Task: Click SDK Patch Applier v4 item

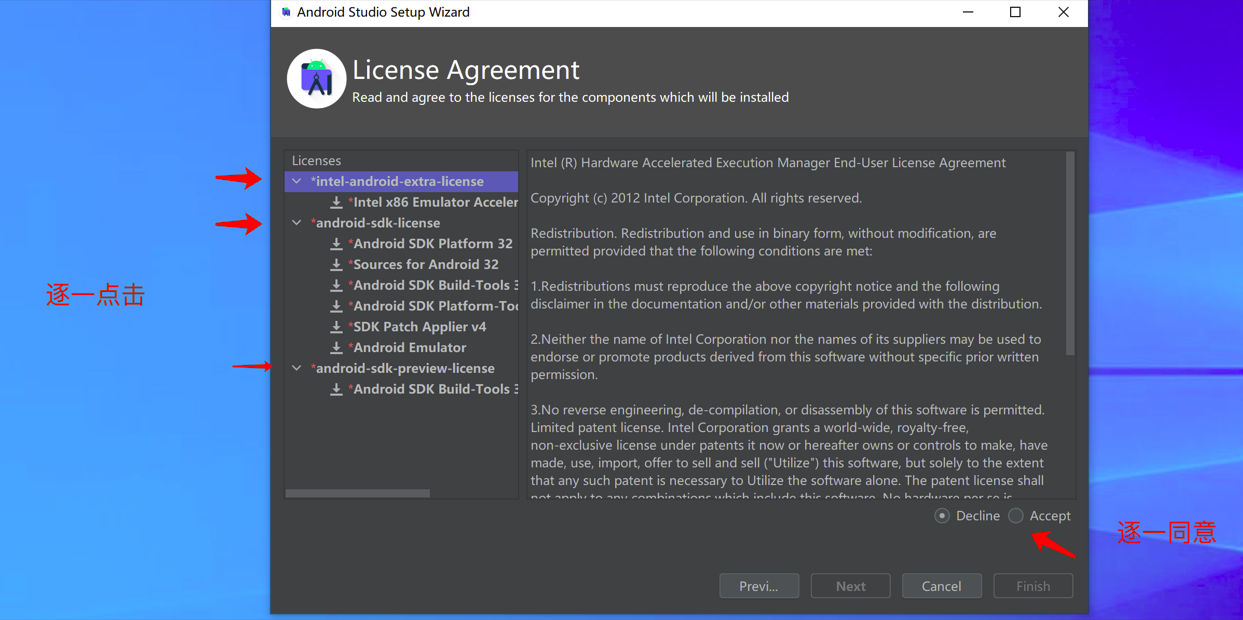Action: [x=417, y=327]
